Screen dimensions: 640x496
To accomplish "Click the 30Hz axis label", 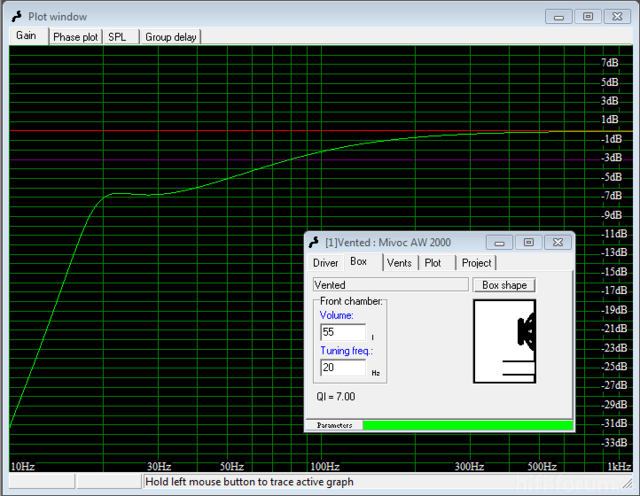I will 159,466.
